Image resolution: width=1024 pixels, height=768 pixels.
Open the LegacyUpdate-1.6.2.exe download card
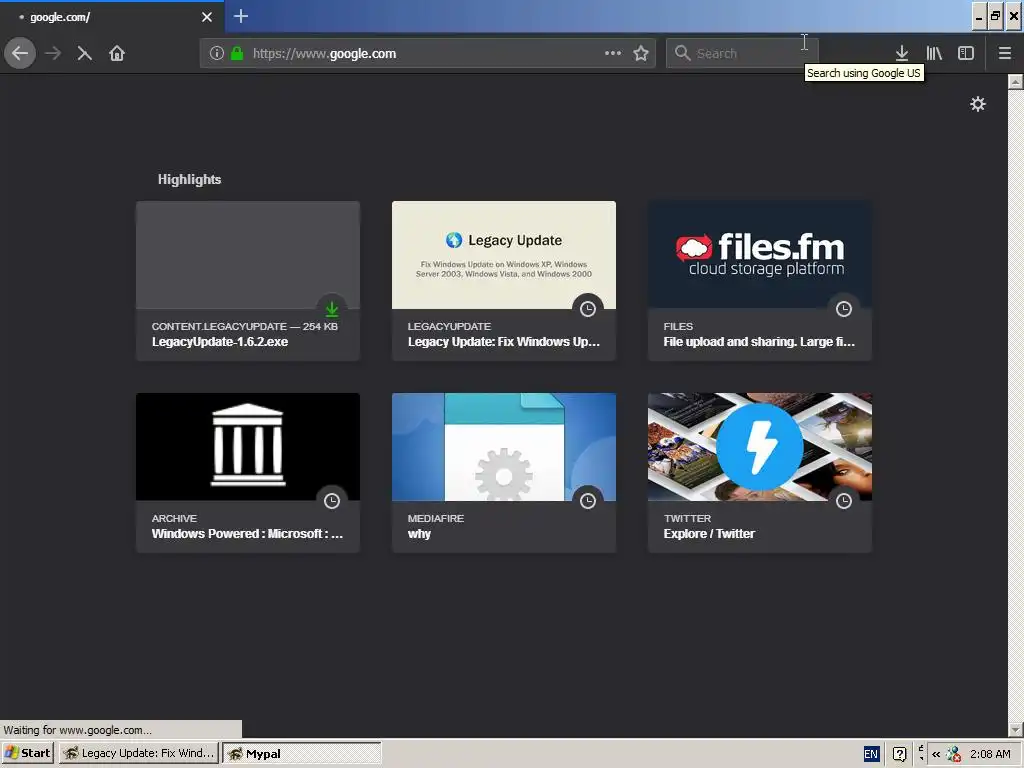(248, 281)
